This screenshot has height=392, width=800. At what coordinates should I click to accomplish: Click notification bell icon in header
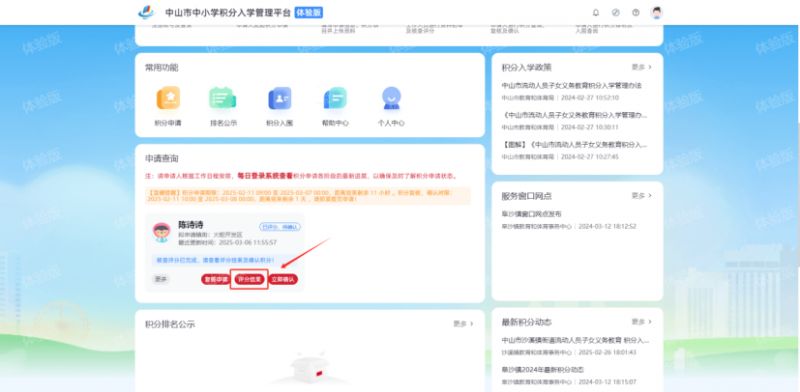click(595, 13)
